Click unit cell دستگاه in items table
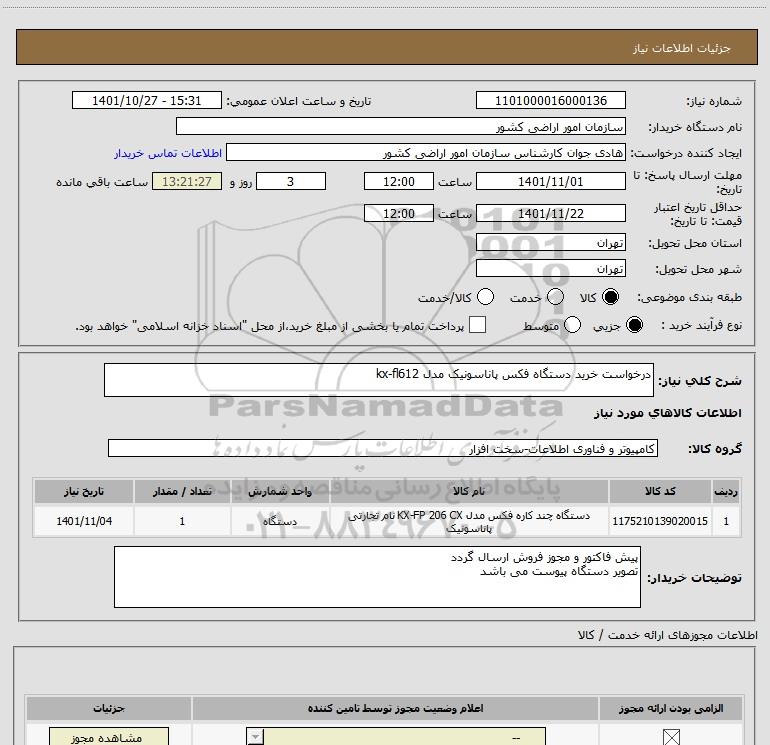The image size is (770, 745). [x=280, y=521]
